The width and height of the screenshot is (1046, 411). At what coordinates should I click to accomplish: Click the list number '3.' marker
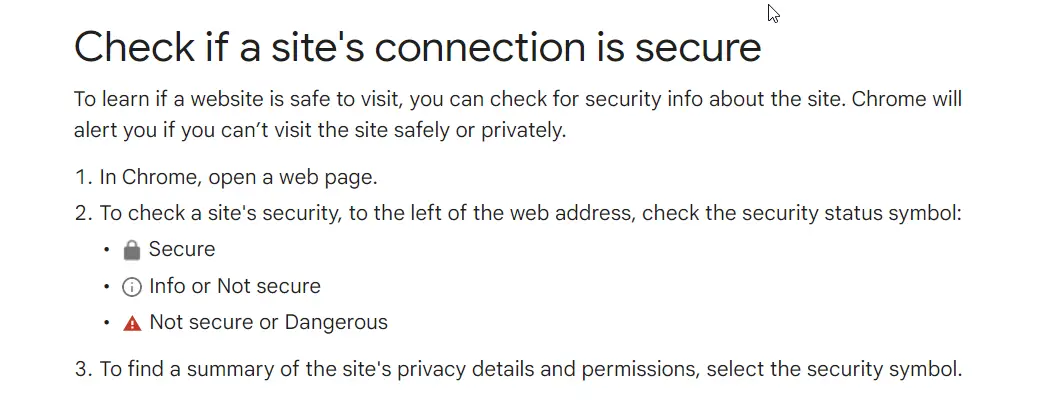(x=82, y=369)
